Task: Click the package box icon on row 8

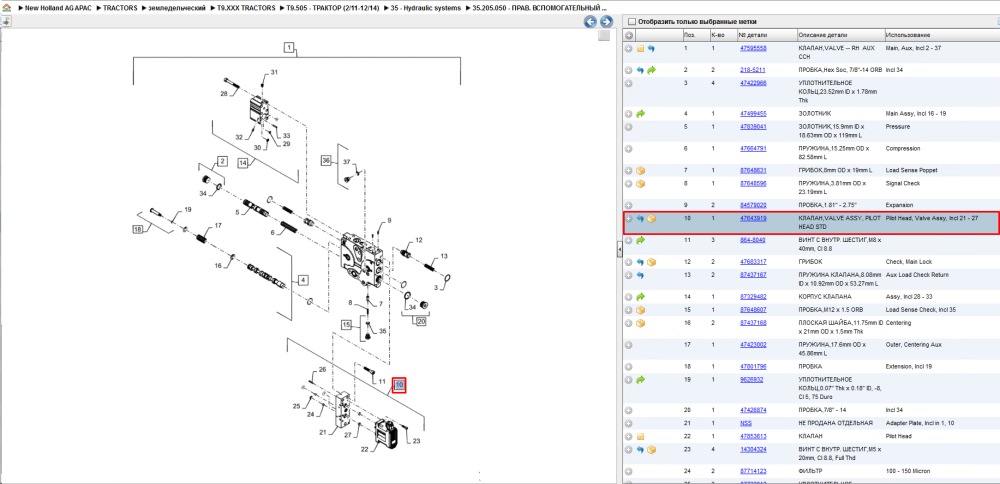Action: click(x=640, y=184)
